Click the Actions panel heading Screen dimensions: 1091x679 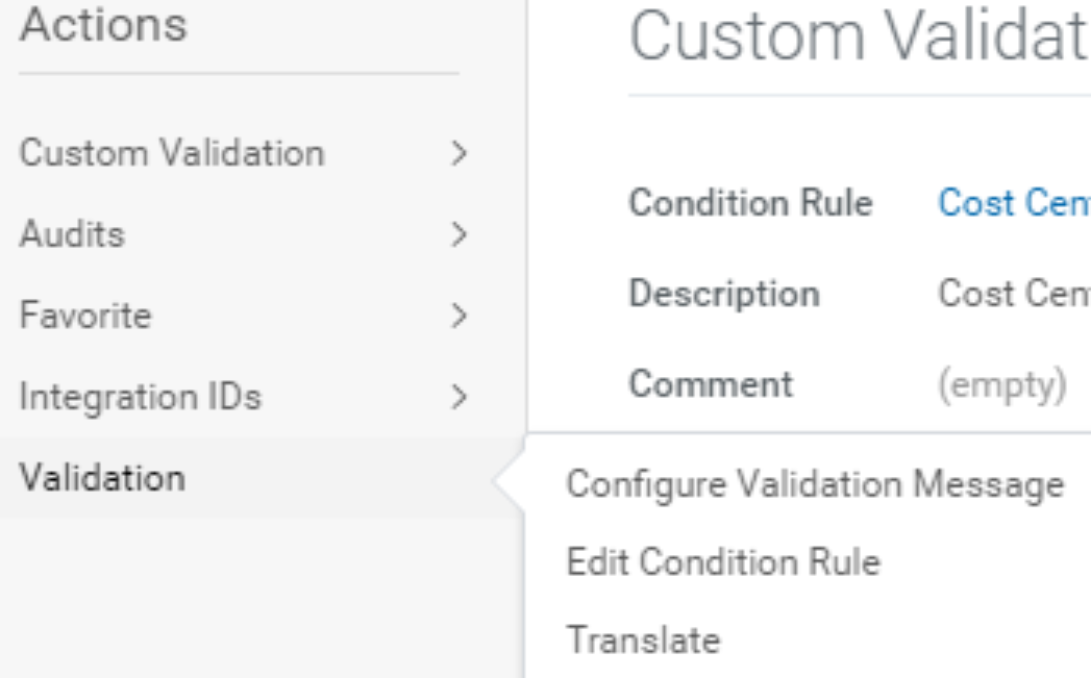(x=104, y=25)
